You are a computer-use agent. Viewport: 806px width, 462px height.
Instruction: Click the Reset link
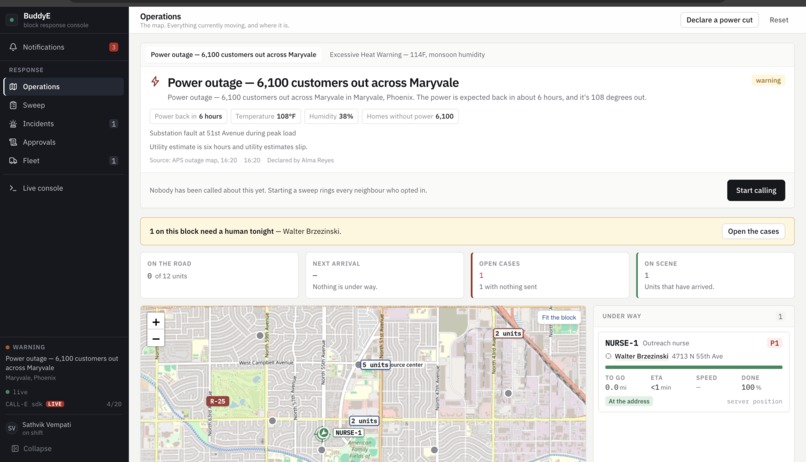(779, 20)
